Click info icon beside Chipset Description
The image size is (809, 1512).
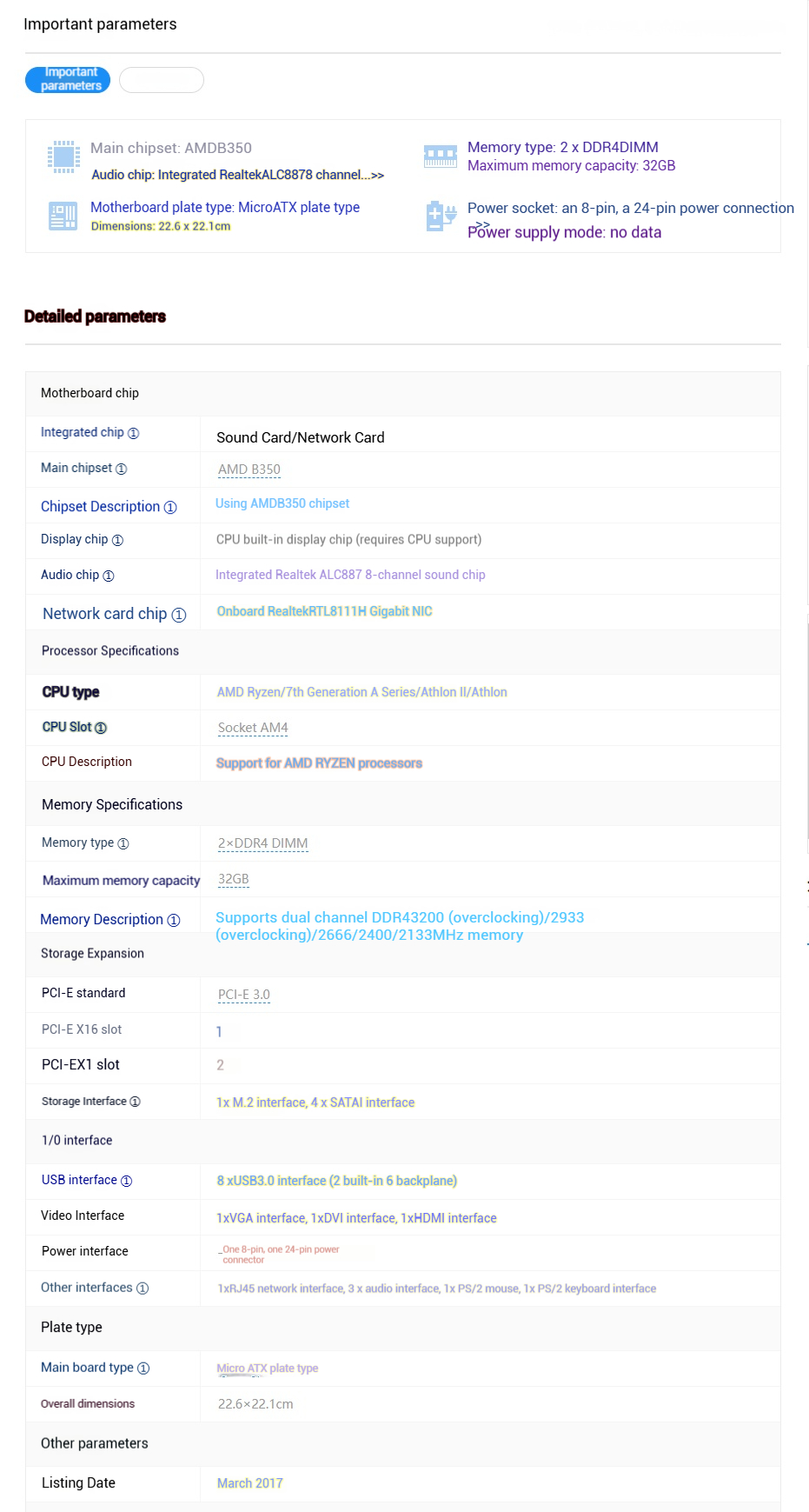170,508
